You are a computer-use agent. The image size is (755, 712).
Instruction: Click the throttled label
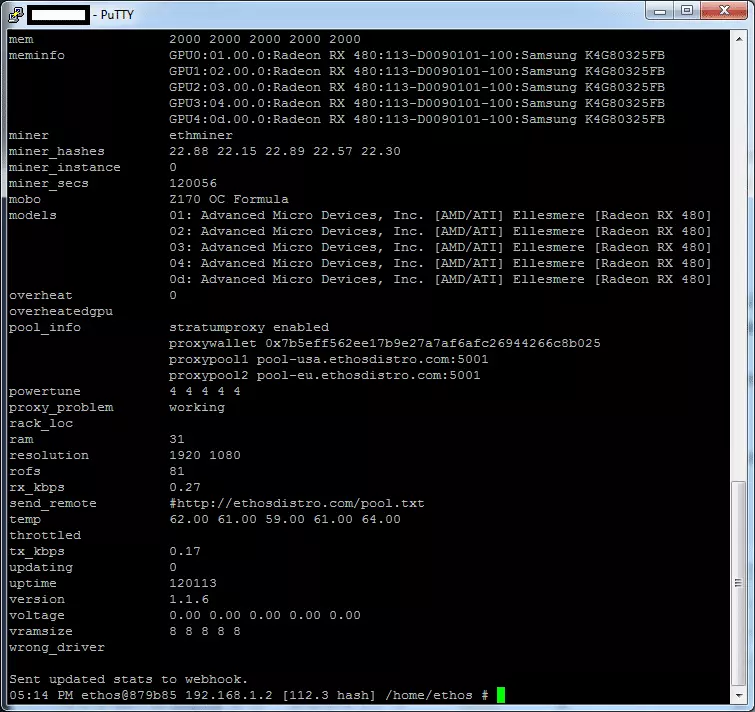pos(45,535)
